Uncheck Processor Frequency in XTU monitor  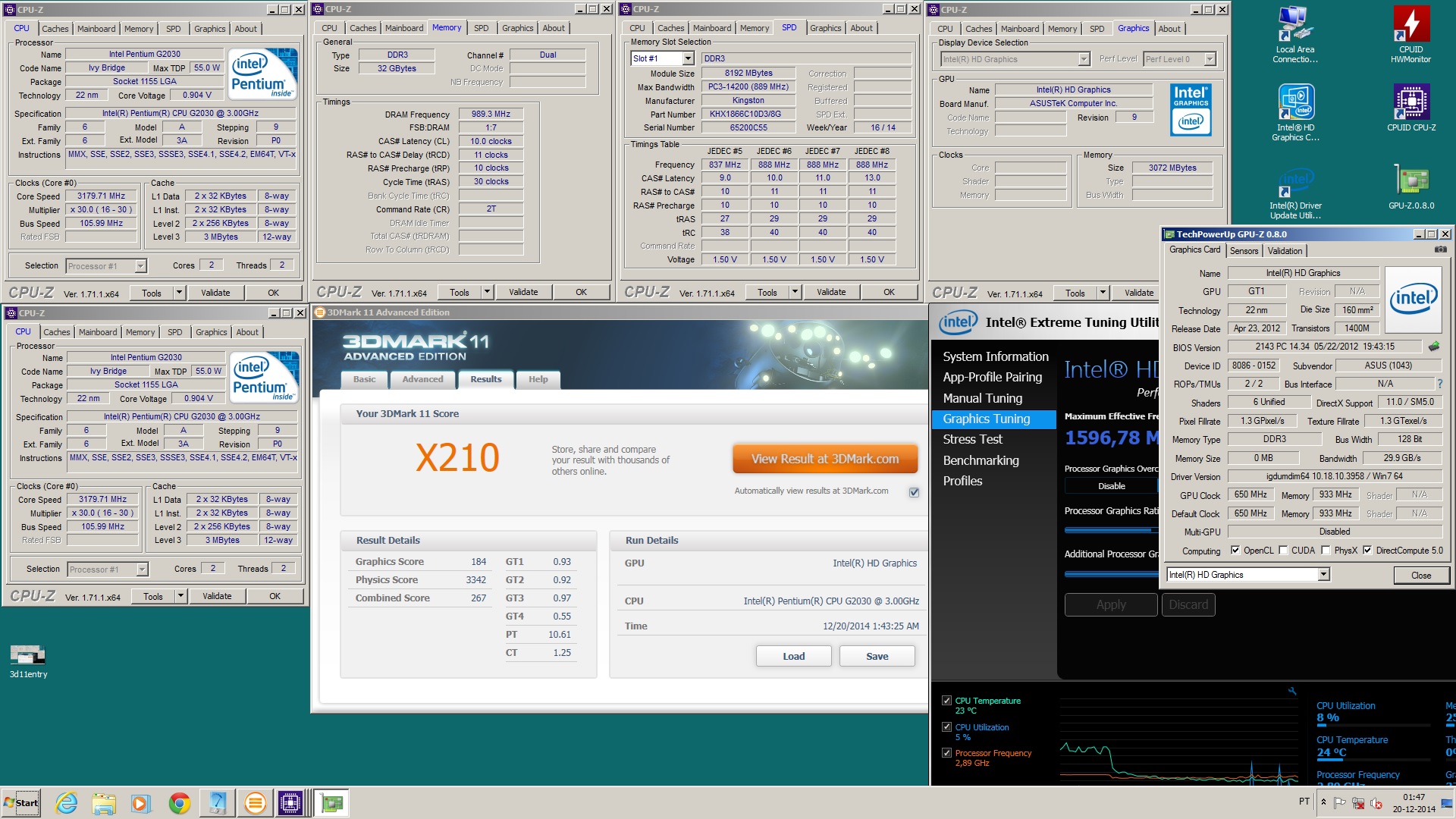[946, 753]
